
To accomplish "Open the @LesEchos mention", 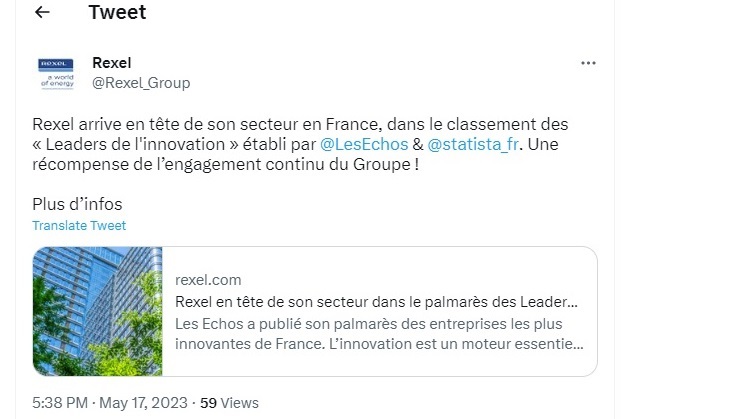I will pos(364,144).
